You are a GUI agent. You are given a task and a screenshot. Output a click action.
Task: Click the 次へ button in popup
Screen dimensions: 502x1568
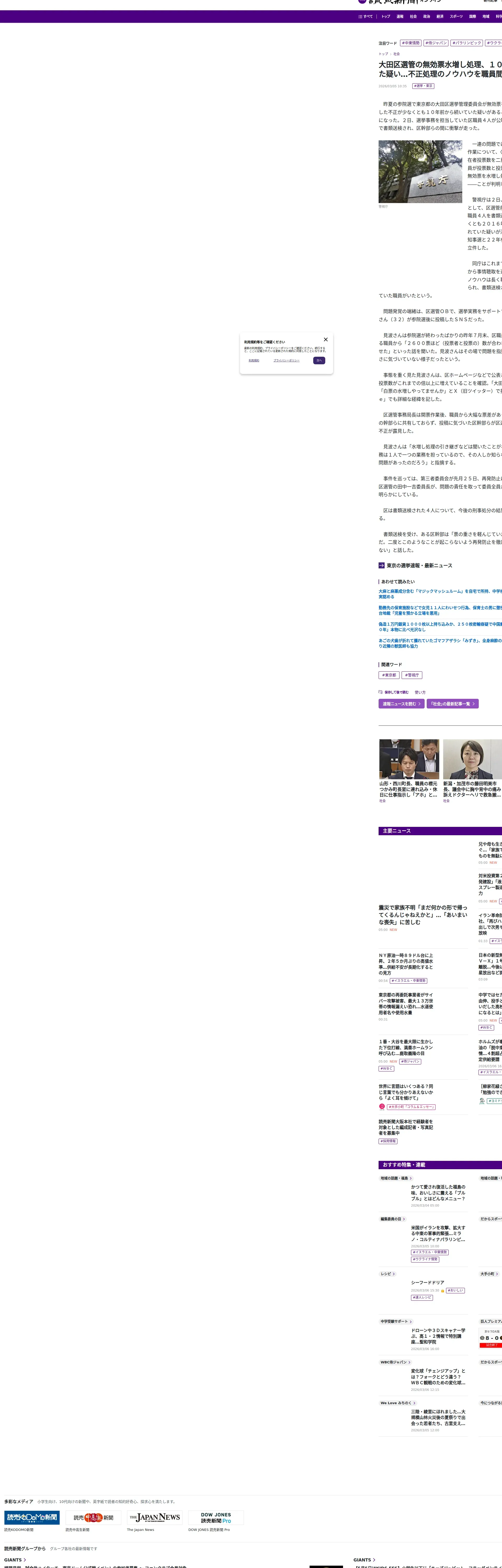coord(319,360)
